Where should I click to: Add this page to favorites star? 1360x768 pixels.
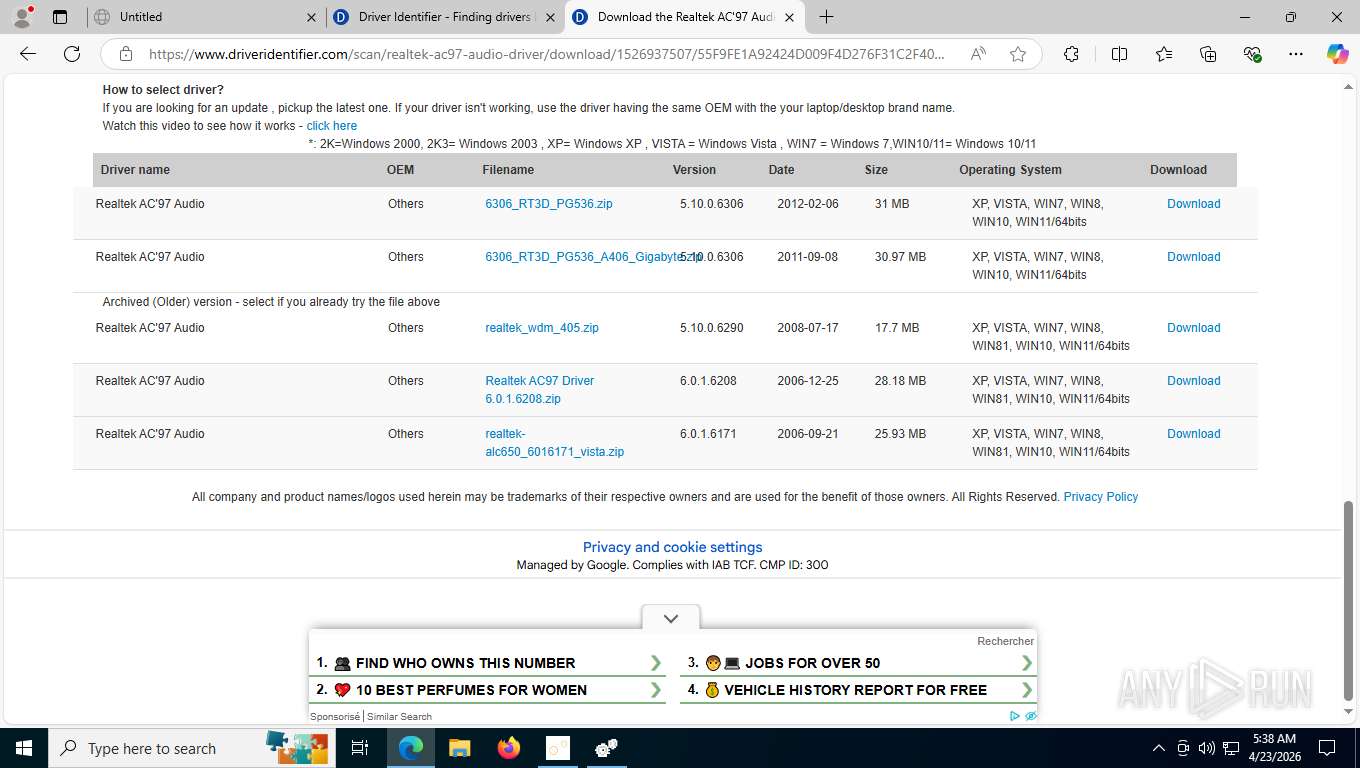pyautogui.click(x=1018, y=54)
